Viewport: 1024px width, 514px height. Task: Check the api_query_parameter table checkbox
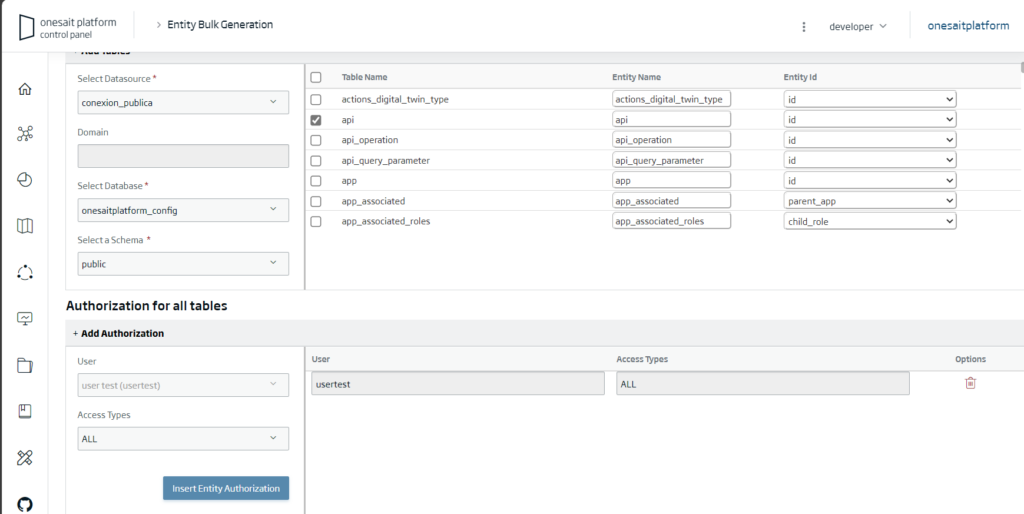click(x=316, y=161)
